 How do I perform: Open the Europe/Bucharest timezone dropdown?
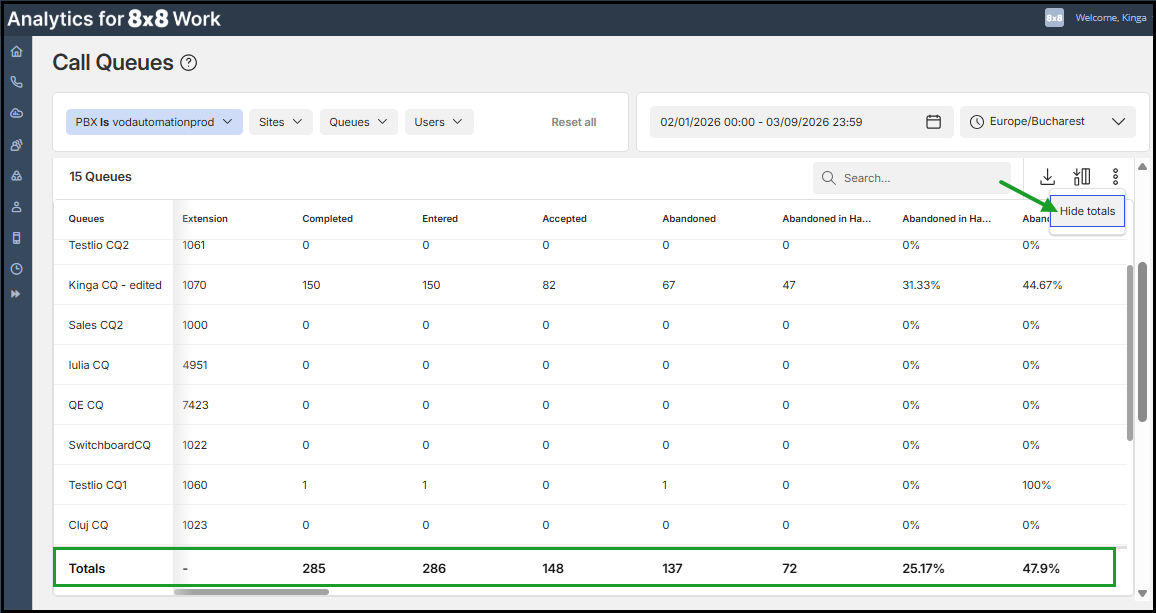[x=1047, y=122]
